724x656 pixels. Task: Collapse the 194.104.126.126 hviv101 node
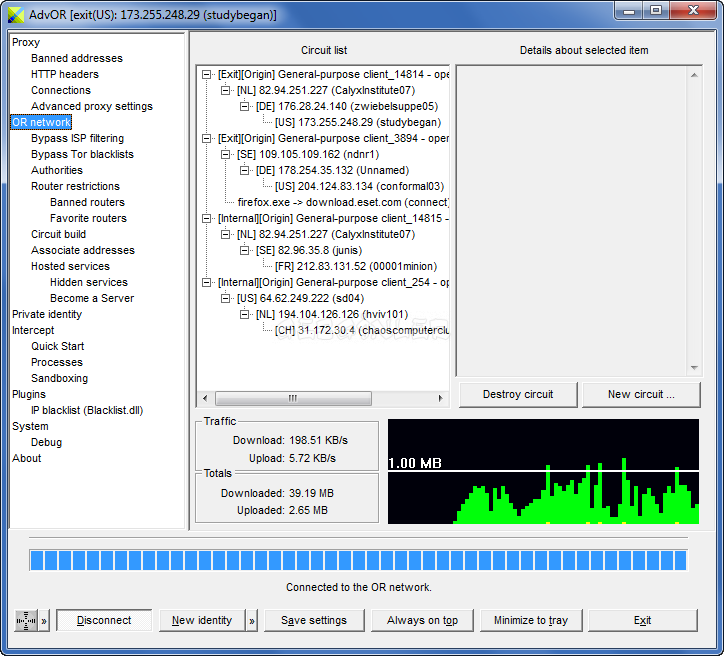tap(244, 314)
